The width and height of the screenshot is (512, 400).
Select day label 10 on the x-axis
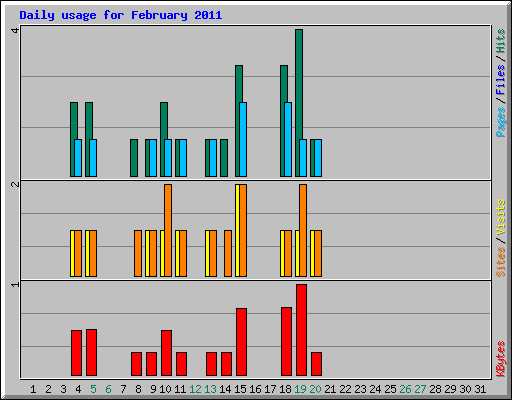(165, 389)
